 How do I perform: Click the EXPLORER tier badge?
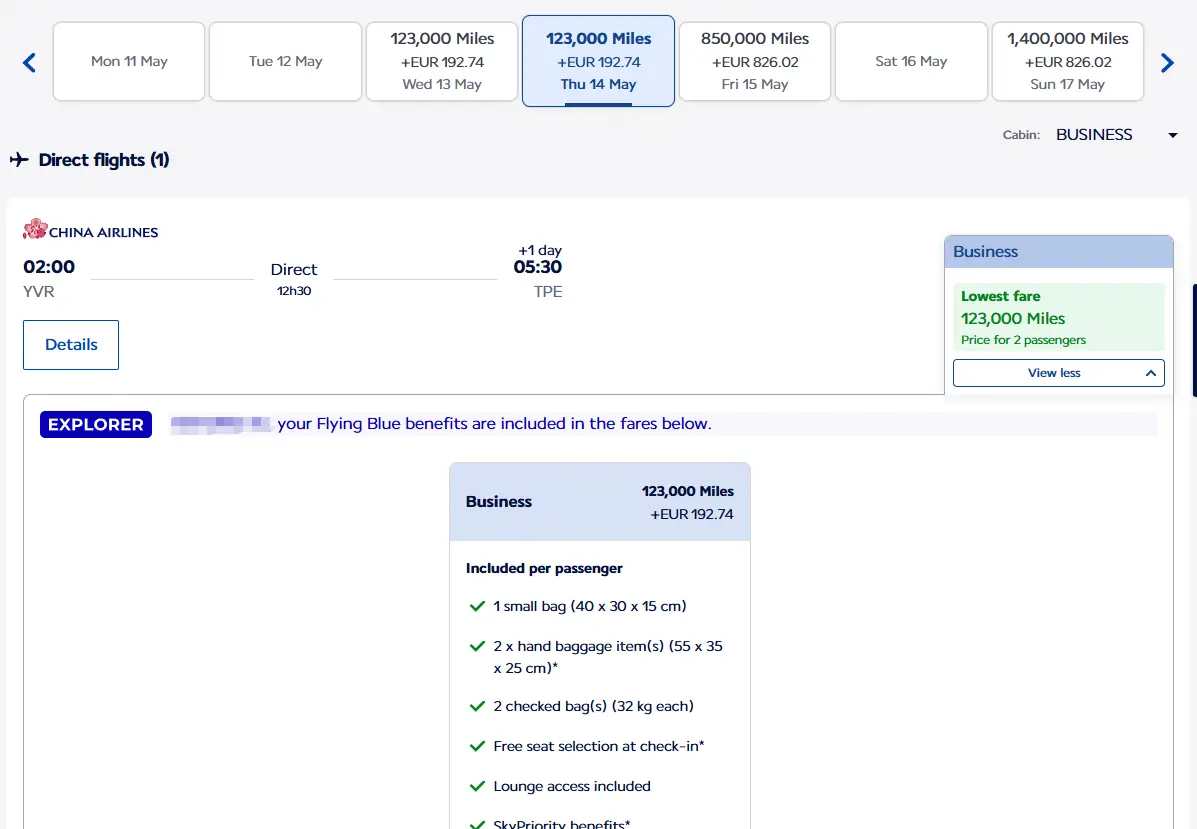pos(96,424)
